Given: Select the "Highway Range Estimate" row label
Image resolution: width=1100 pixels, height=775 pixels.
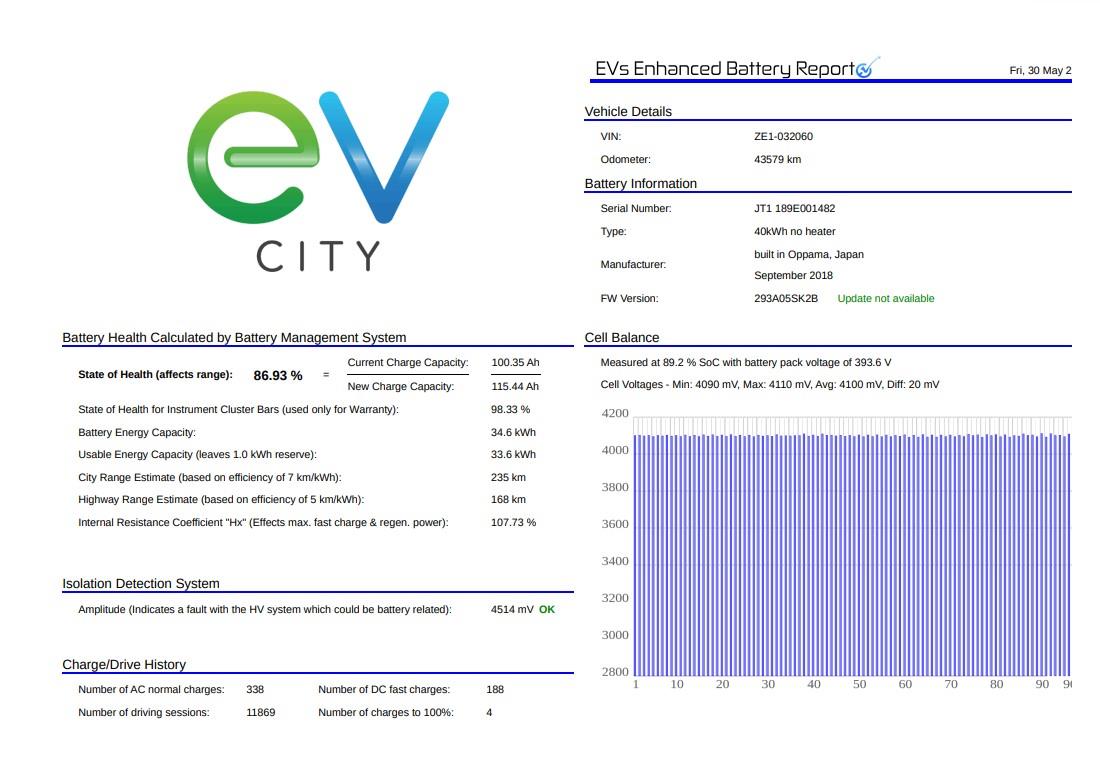Looking at the screenshot, I should [221, 499].
